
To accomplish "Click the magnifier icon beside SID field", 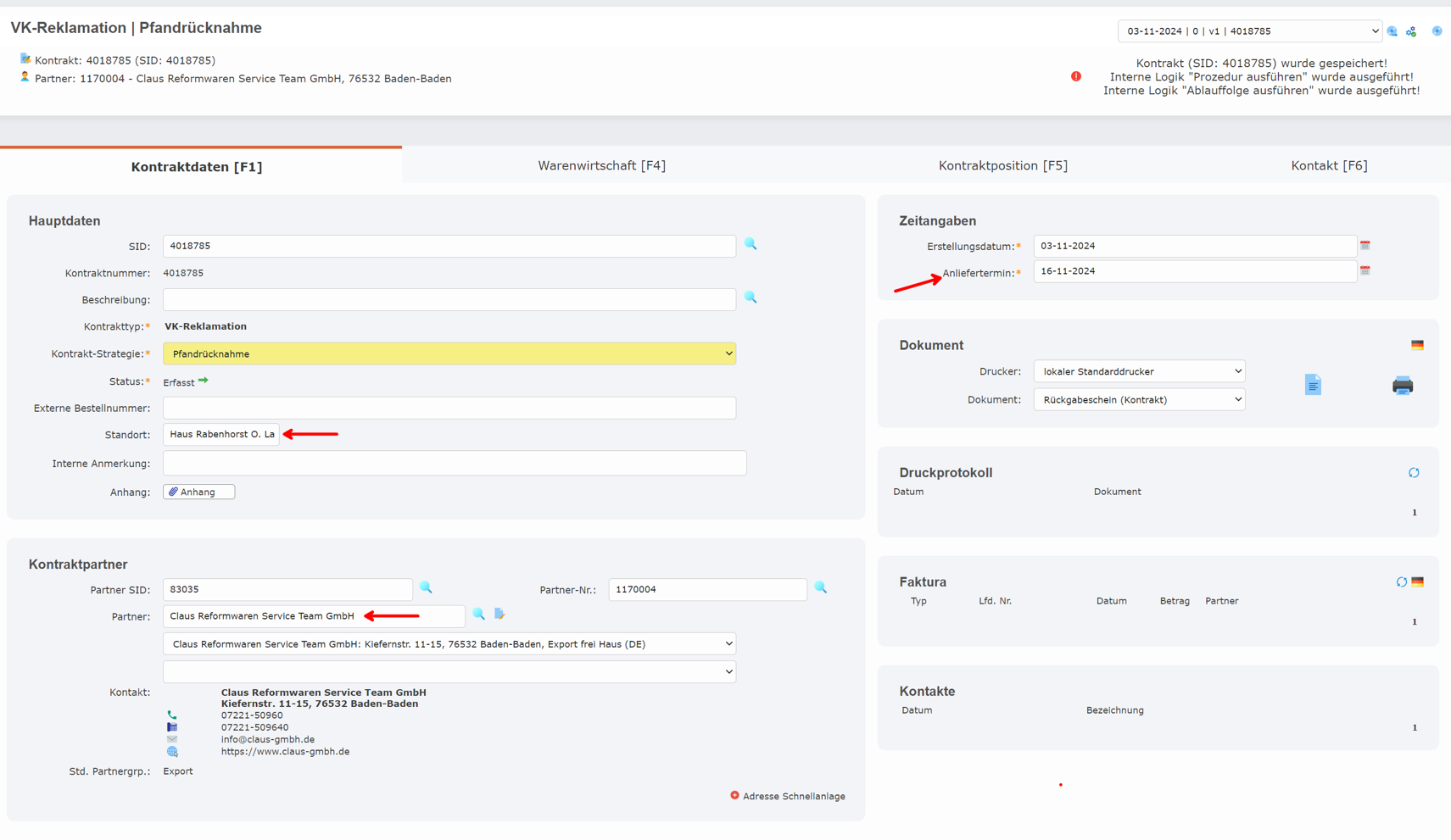I will [751, 244].
